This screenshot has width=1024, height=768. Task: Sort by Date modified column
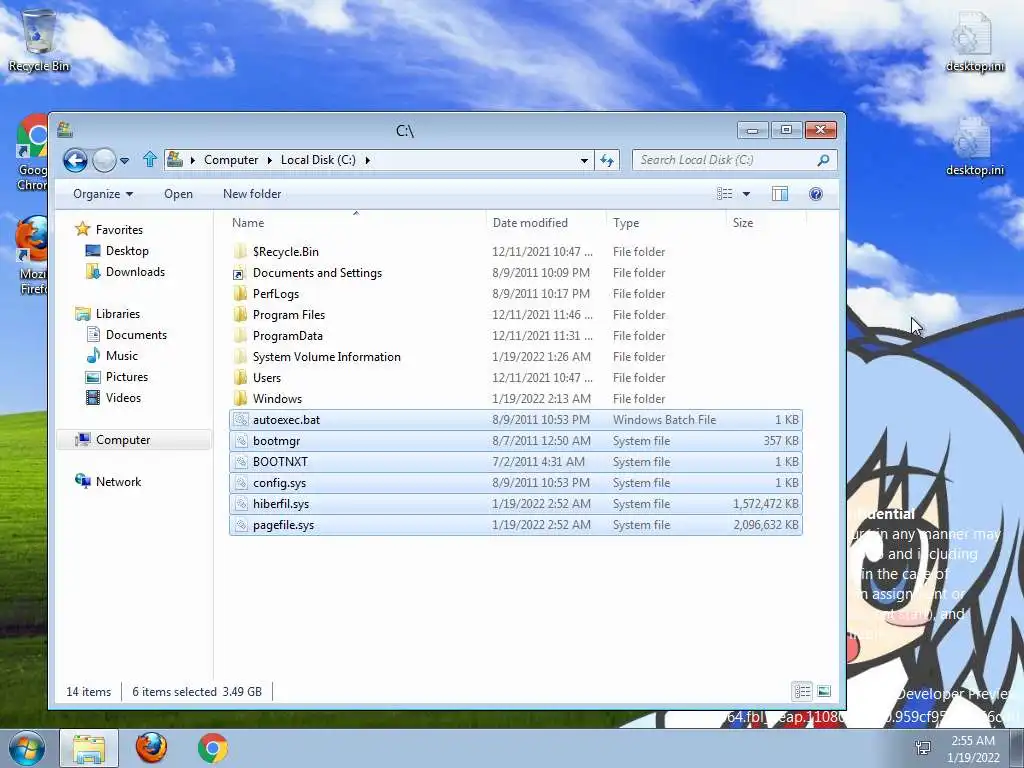click(x=546, y=223)
